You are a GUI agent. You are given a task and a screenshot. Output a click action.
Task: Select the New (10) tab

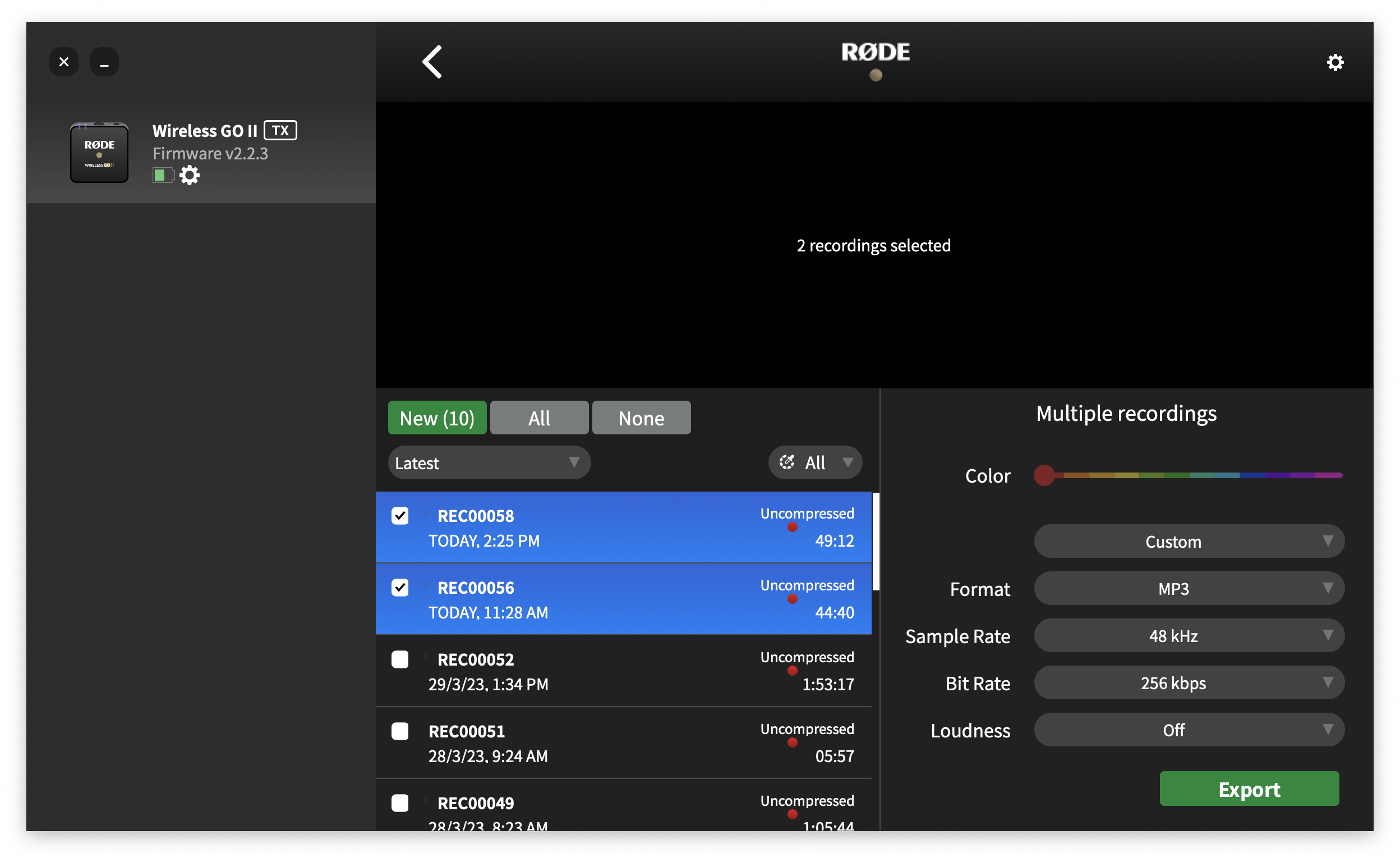[437, 418]
